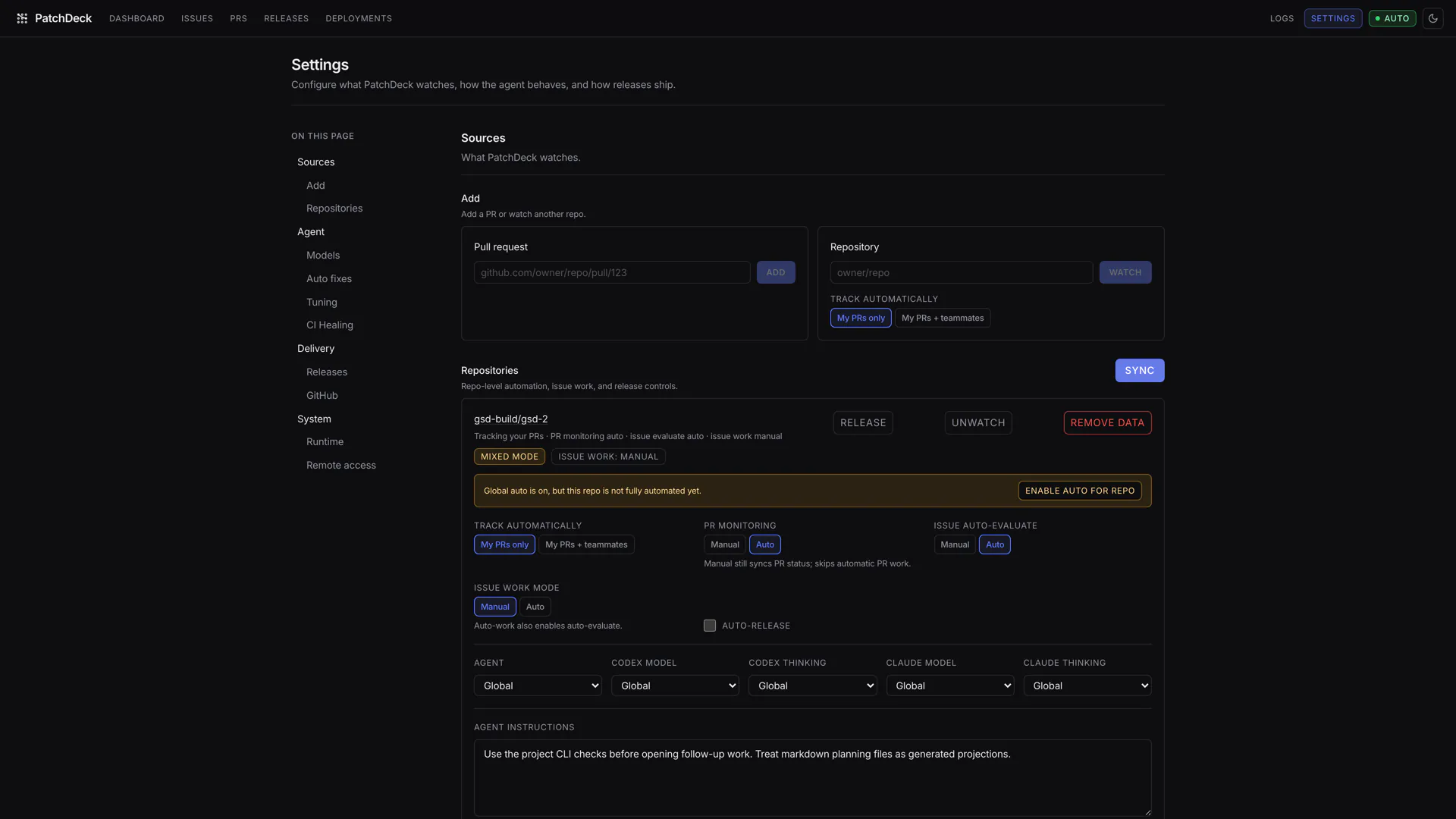Viewport: 1456px width, 819px height.
Task: Jump to Delivery section in outline
Action: [x=315, y=348]
